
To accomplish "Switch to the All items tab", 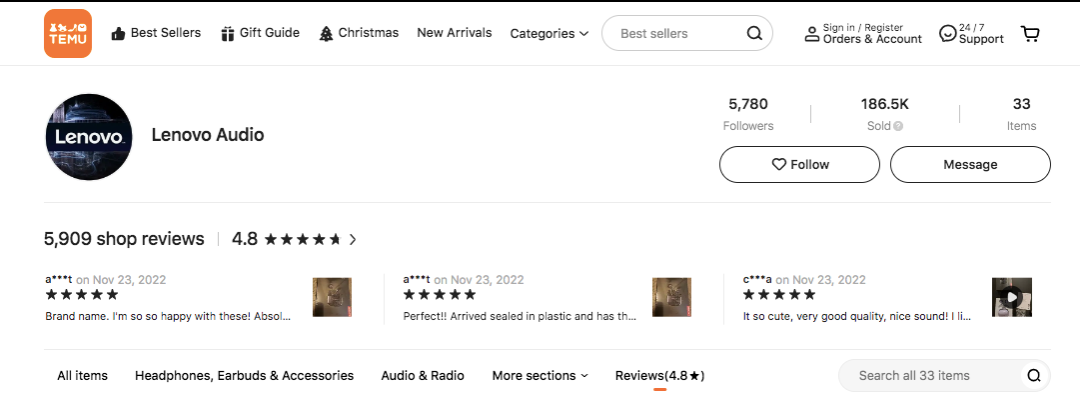I will pyautogui.click(x=82, y=376).
